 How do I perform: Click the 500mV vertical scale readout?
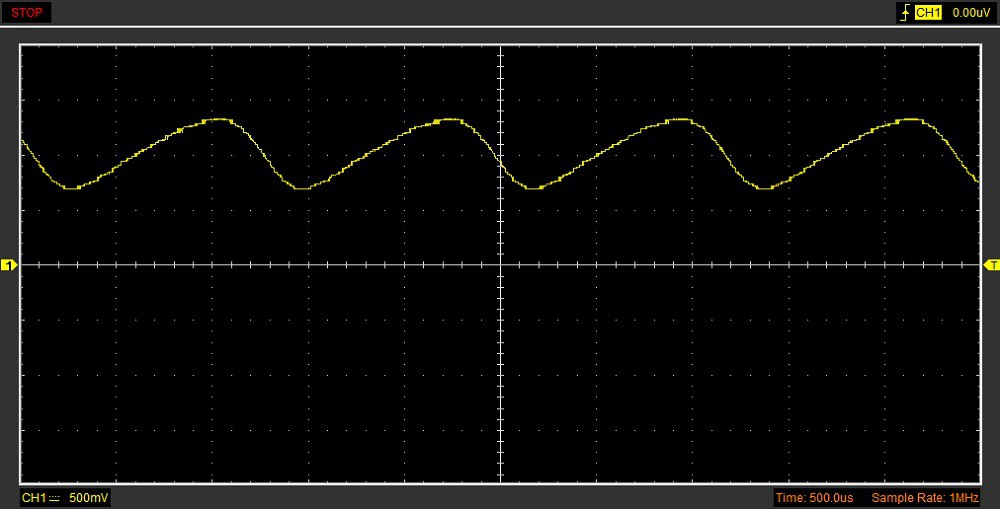pos(88,498)
